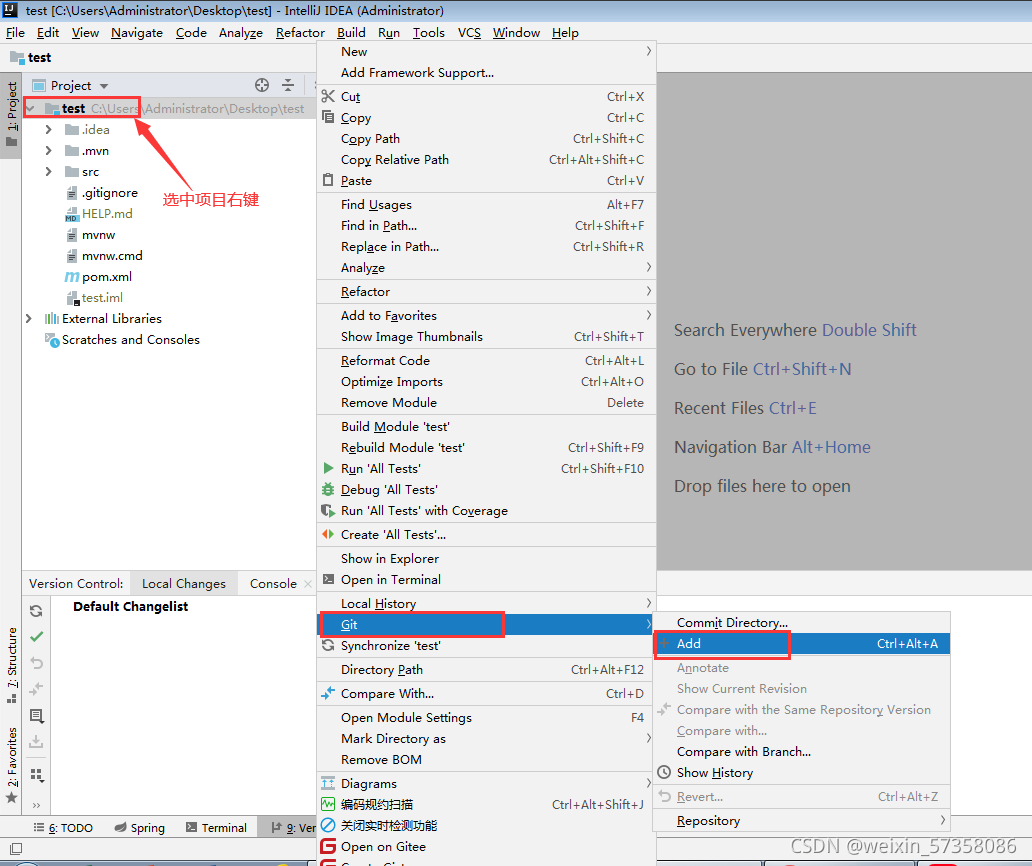
Task: Expand the src folder
Action: point(48,172)
